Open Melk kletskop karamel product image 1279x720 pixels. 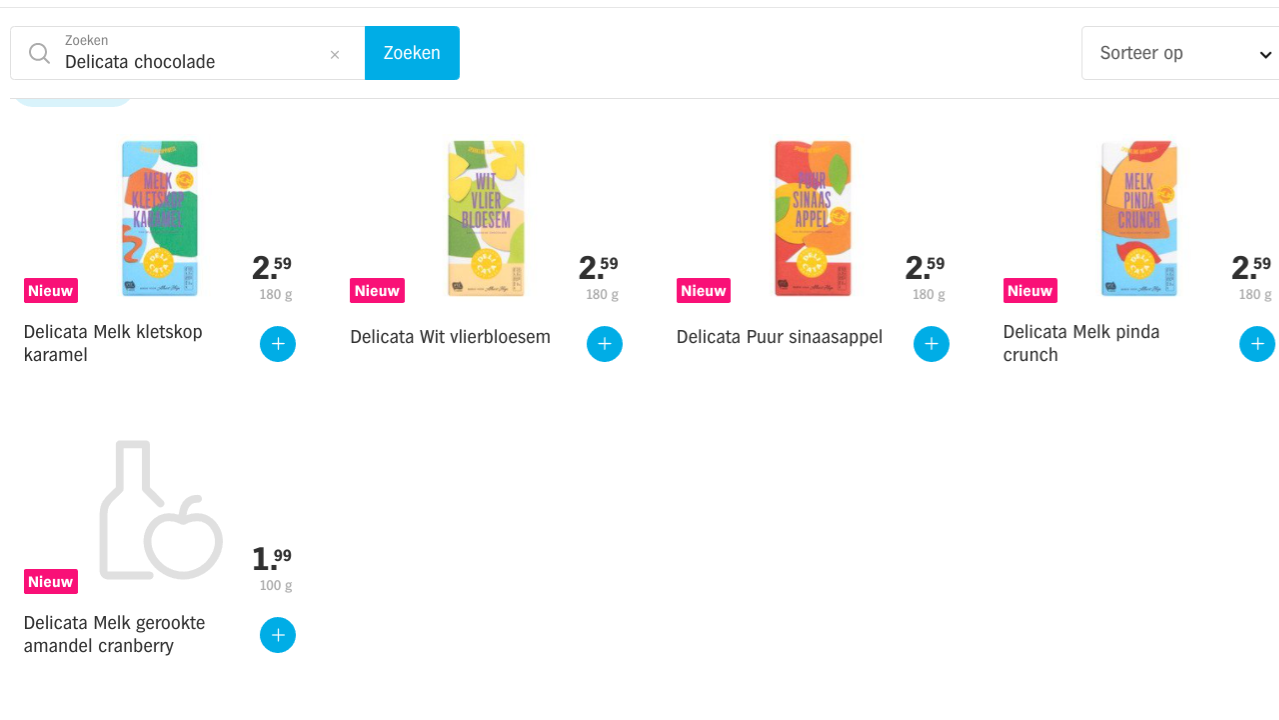160,219
